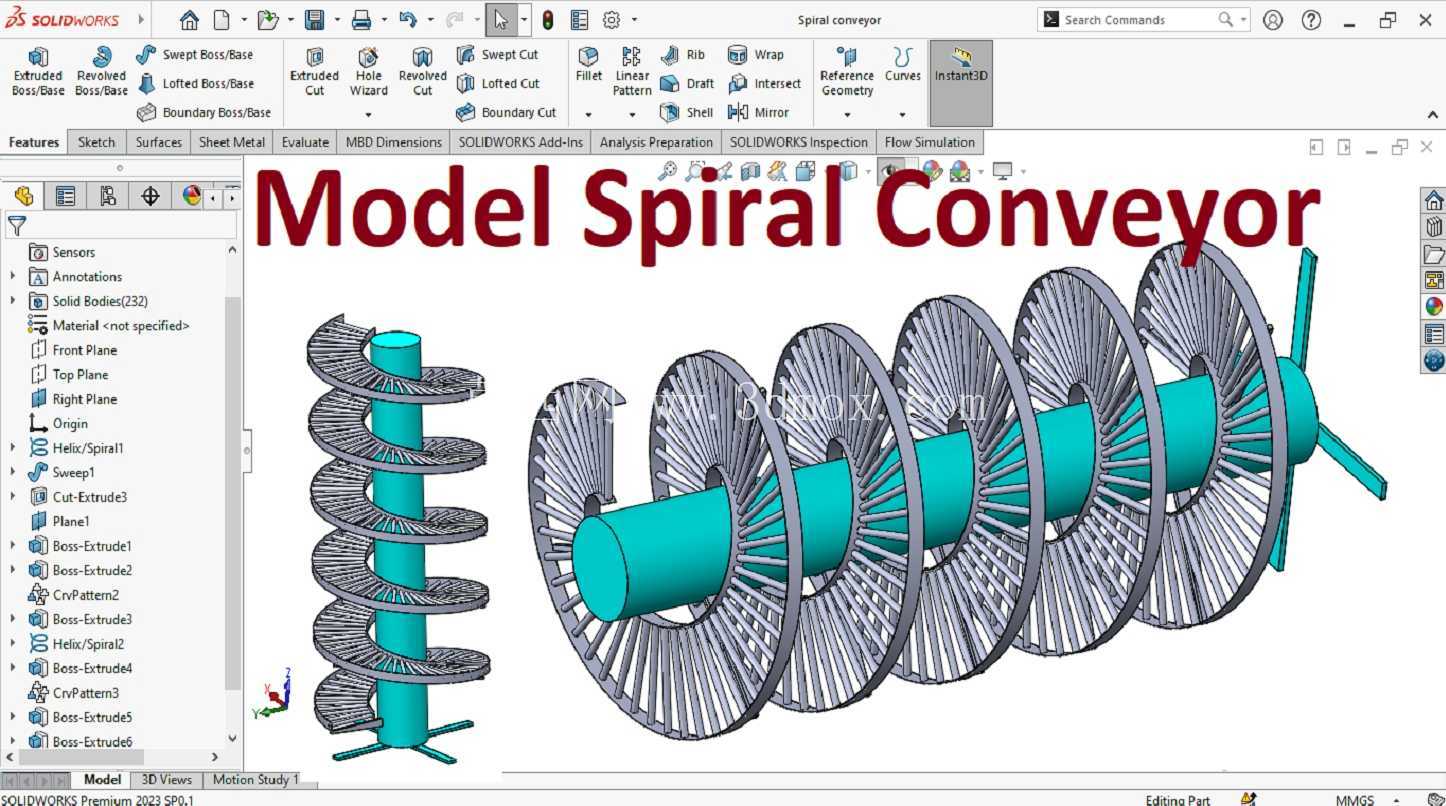Open the PropertyManager tab icon

tap(65, 196)
